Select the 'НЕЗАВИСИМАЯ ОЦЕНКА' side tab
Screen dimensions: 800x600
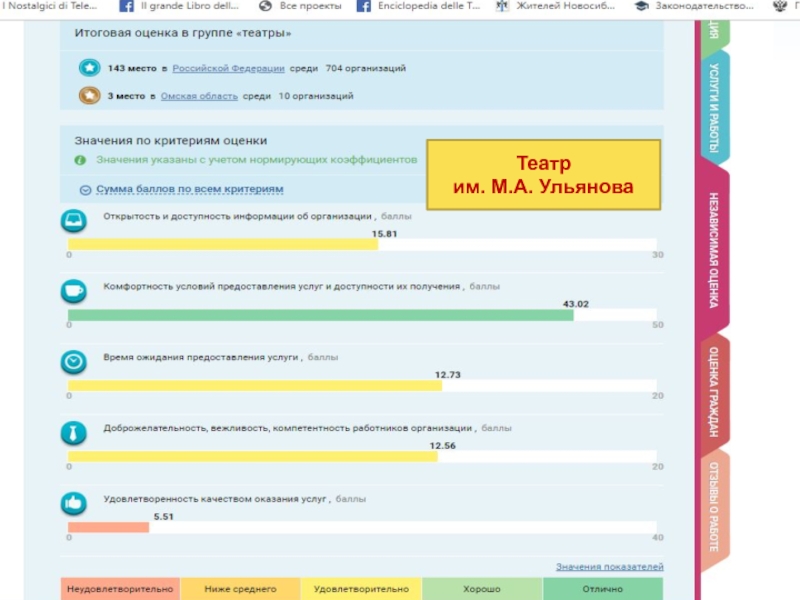point(714,250)
